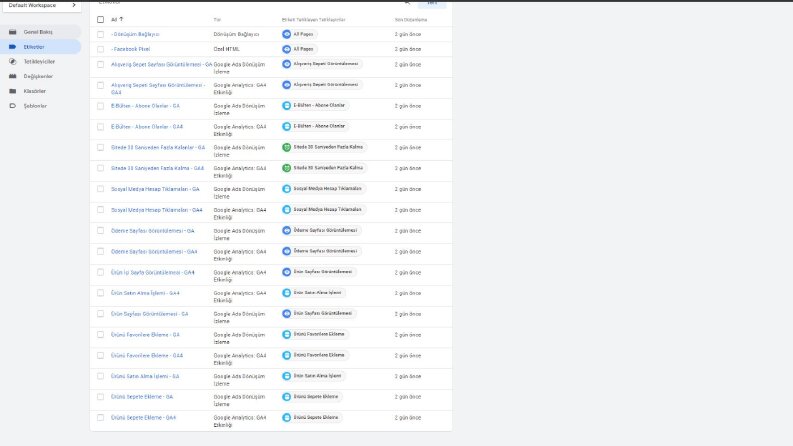
Task: Open the Alışveriş Sepet Sayfası Görüntülemesi - GA tag
Action: [x=161, y=64]
